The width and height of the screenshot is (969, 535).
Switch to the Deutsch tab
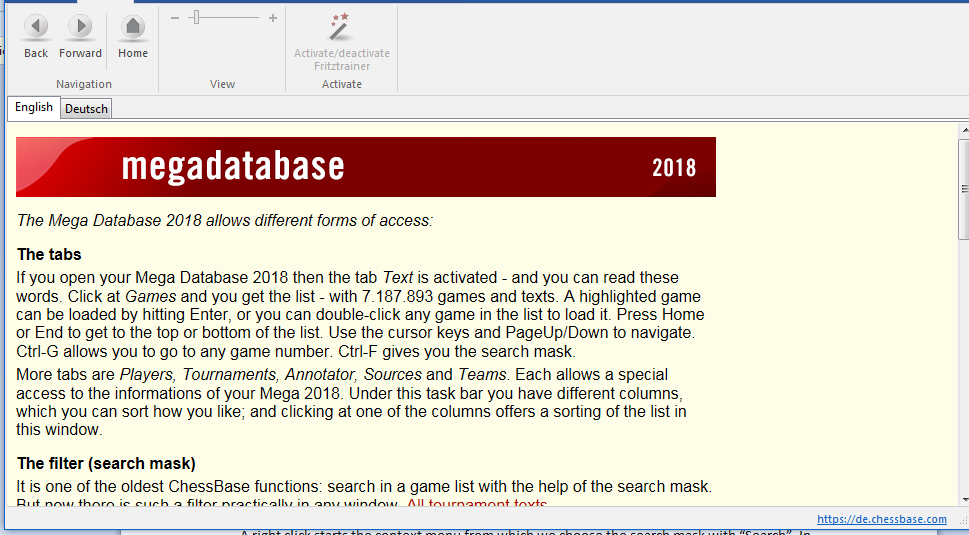[87, 109]
